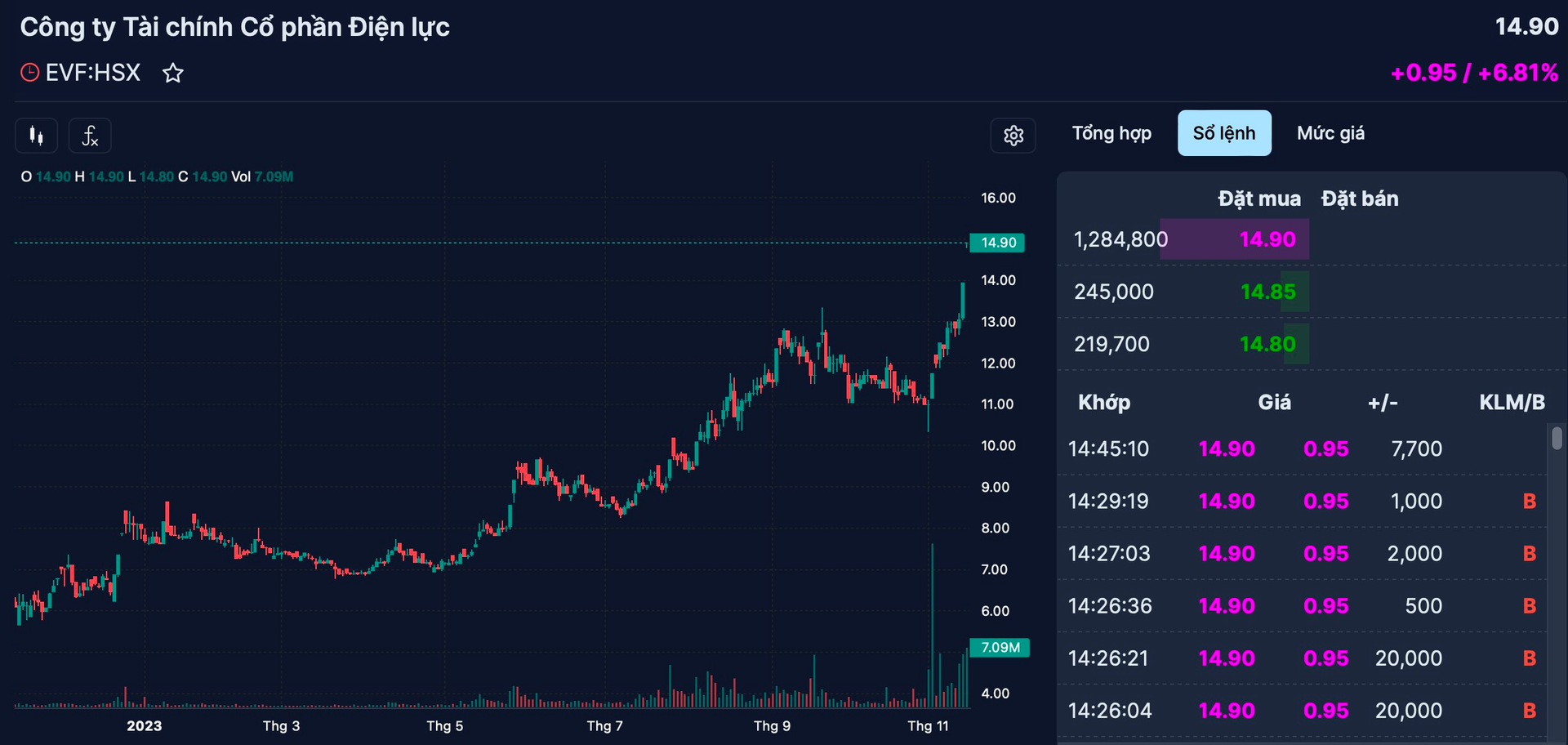Select the Sổ lệnh tab
Screen dimensions: 1568x745
pos(1223,133)
